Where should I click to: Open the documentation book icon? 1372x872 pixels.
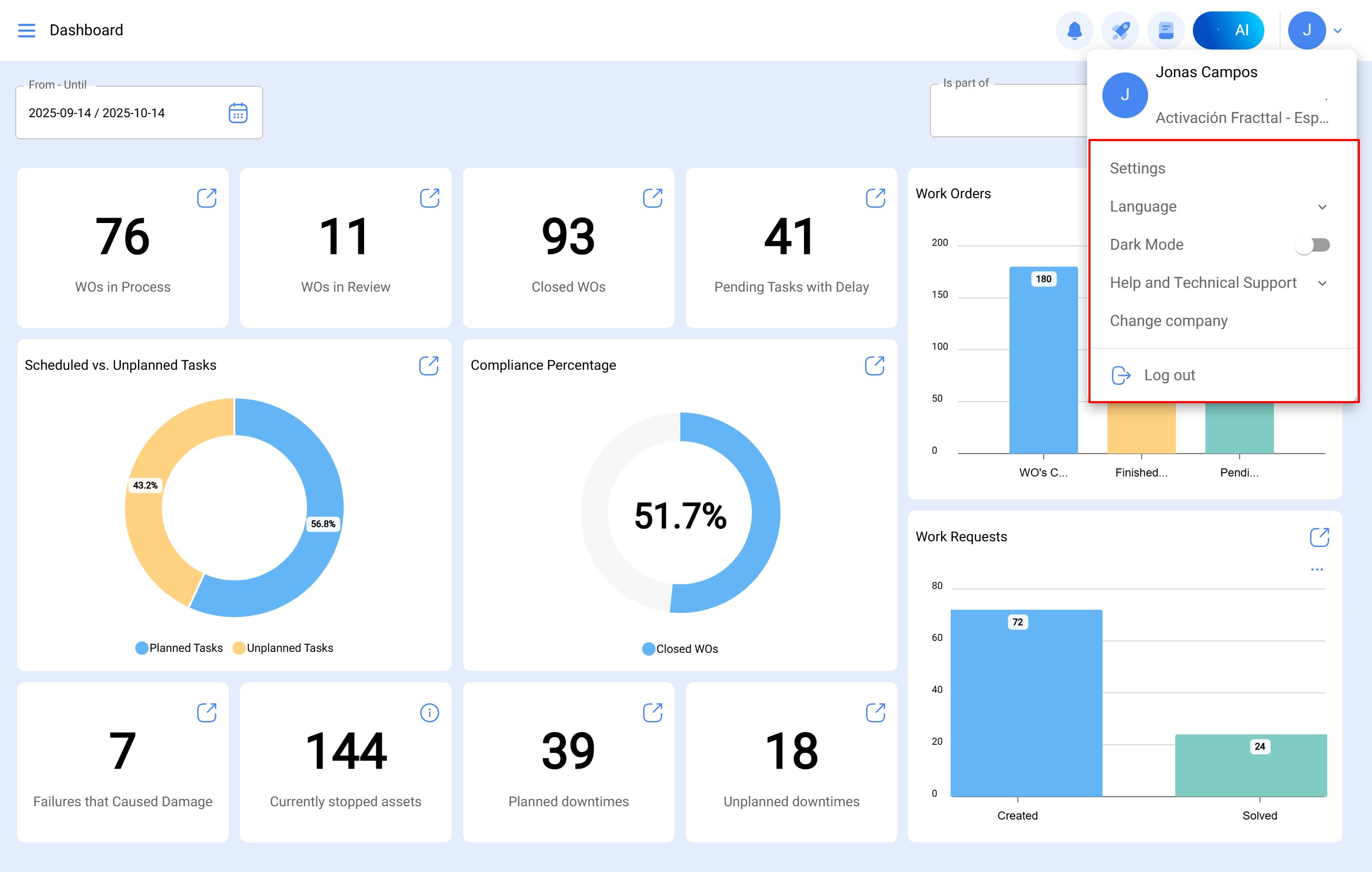[x=1166, y=30]
